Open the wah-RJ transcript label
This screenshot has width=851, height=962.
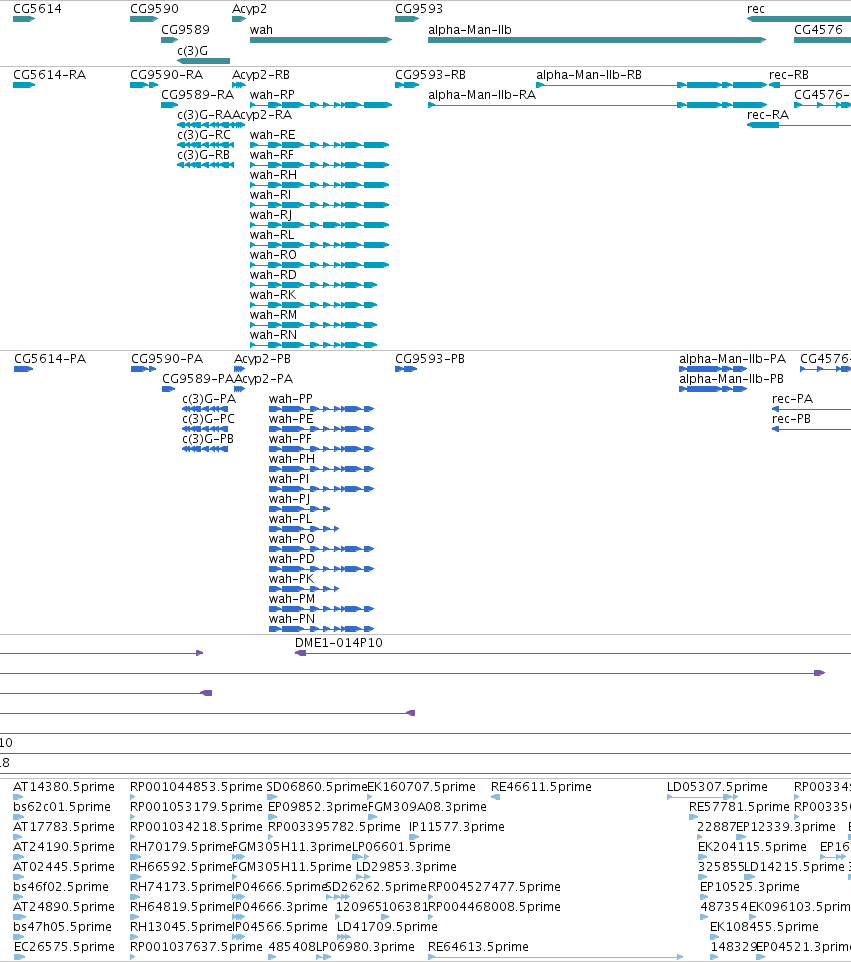271,215
